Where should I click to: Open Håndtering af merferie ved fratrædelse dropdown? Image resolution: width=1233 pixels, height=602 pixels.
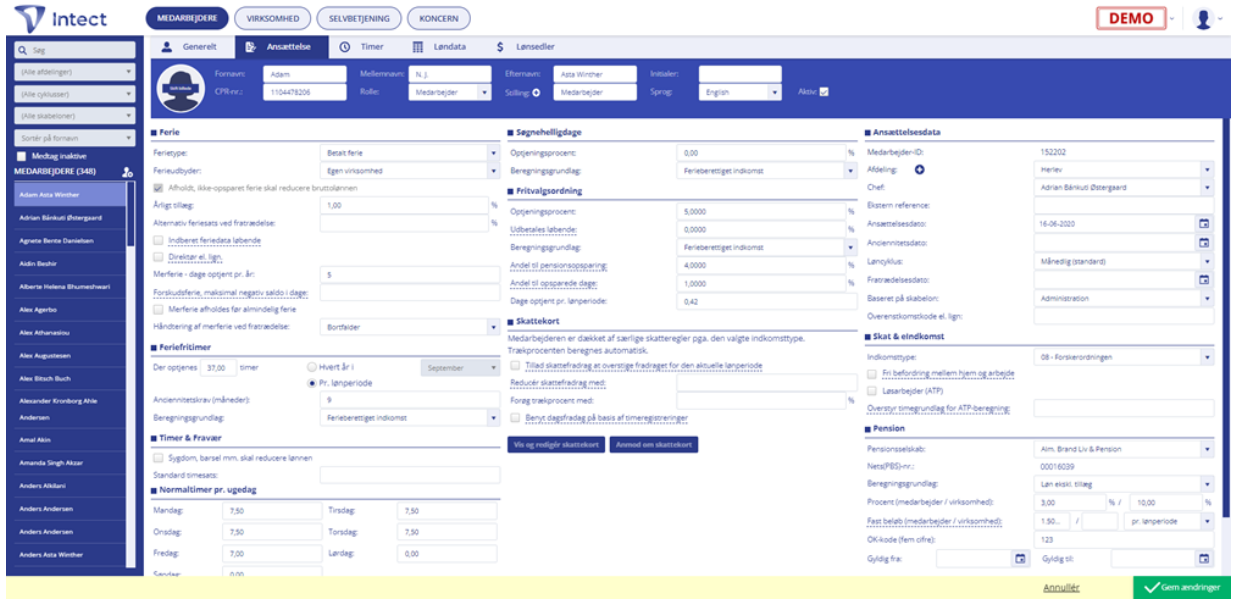tap(410, 326)
